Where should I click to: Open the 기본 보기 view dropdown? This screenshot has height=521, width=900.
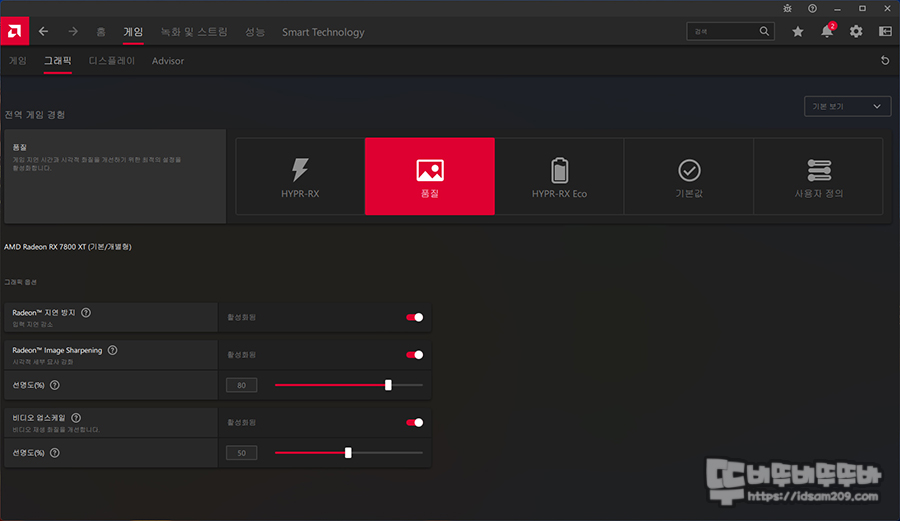pos(847,106)
